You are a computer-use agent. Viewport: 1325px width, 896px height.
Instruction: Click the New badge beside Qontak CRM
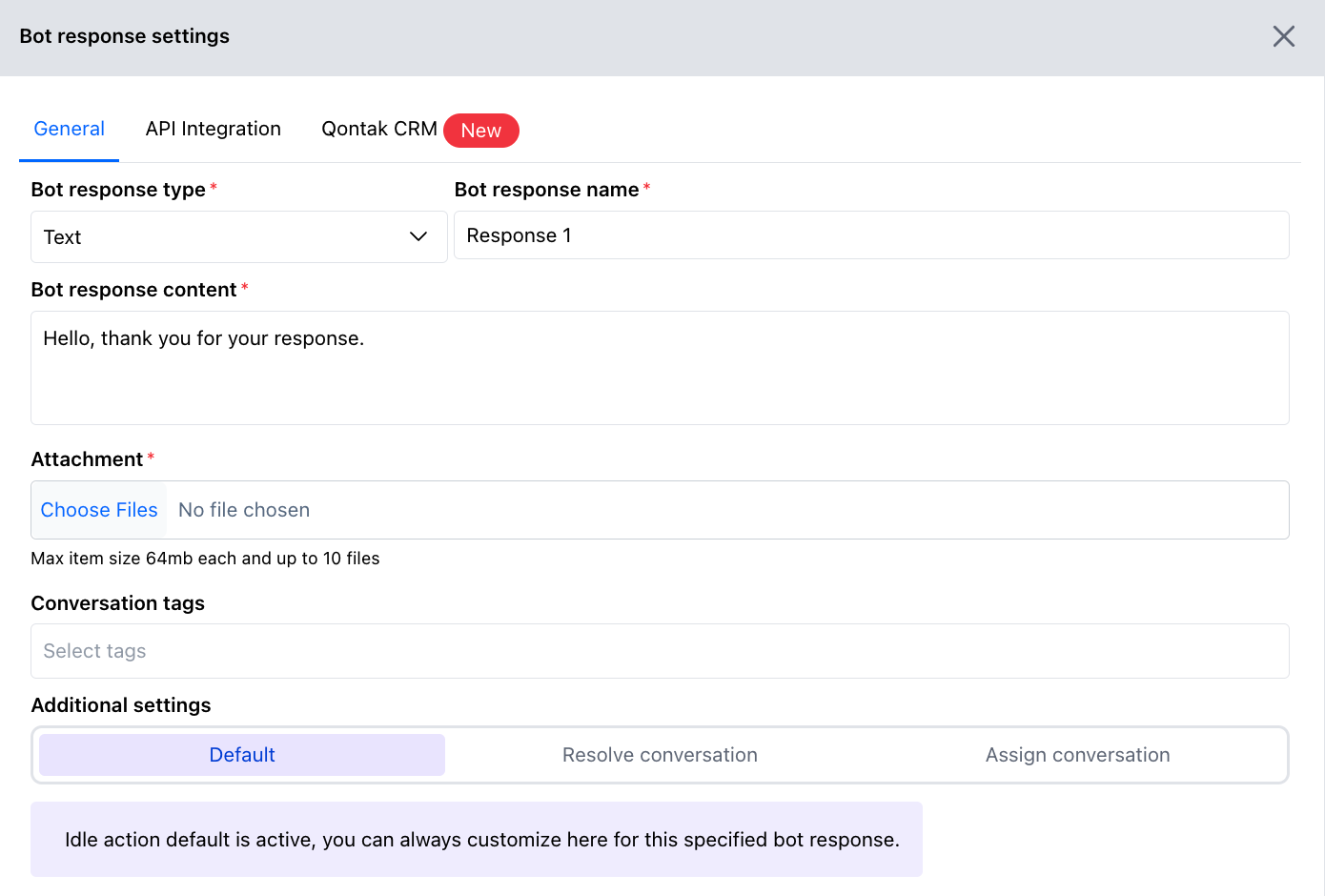tap(481, 131)
